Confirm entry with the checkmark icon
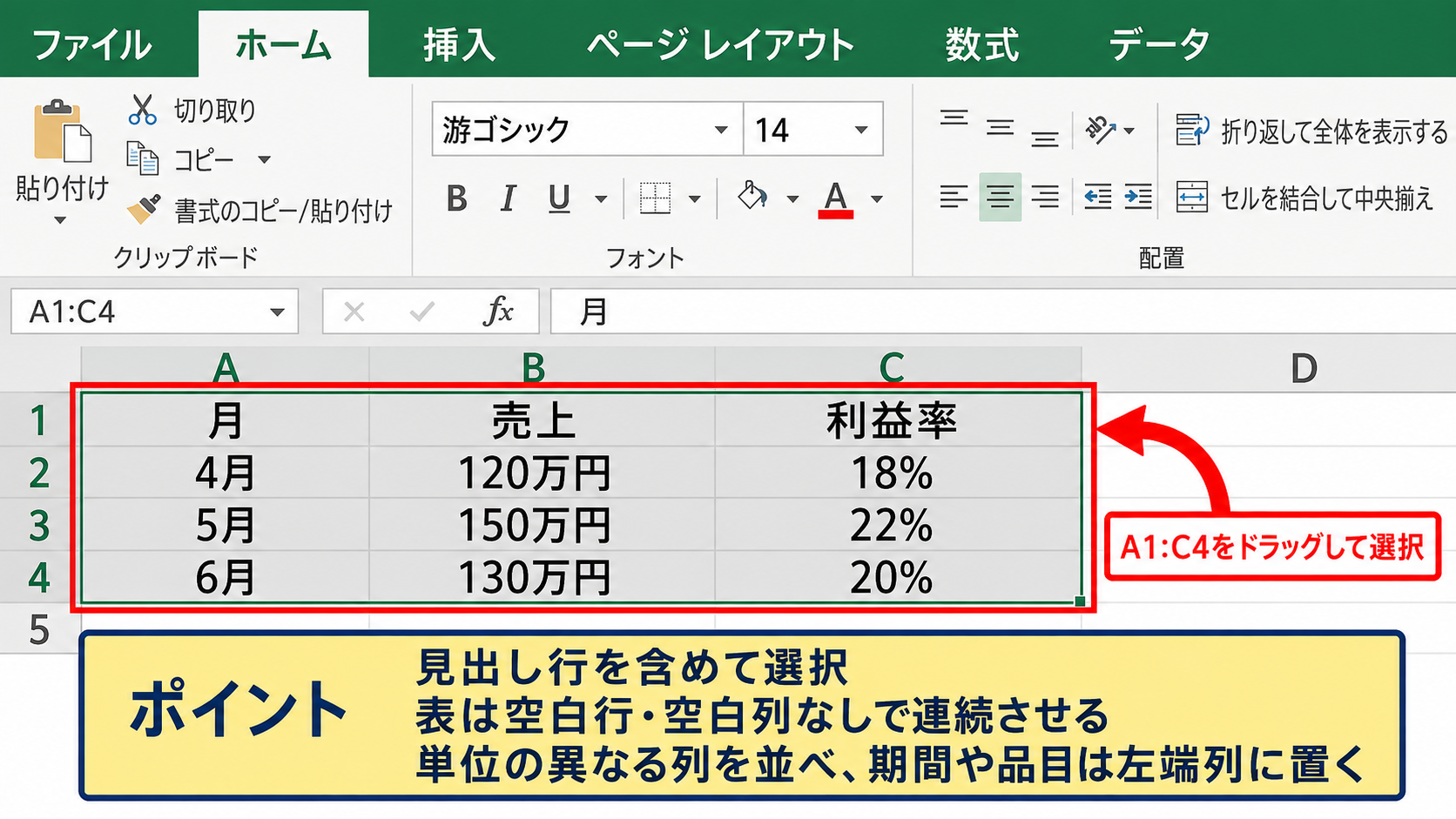This screenshot has width=1456, height=819. 422,312
